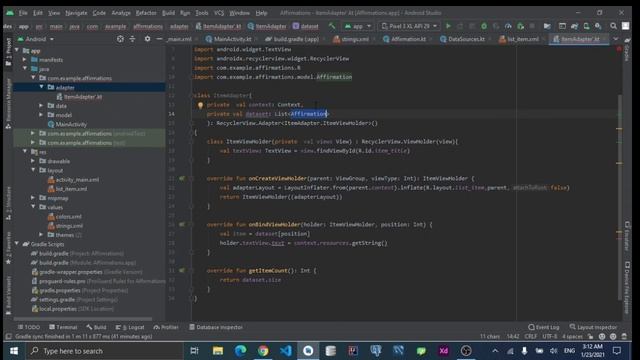Toggle the Favorites tool window side tab

coord(8,248)
